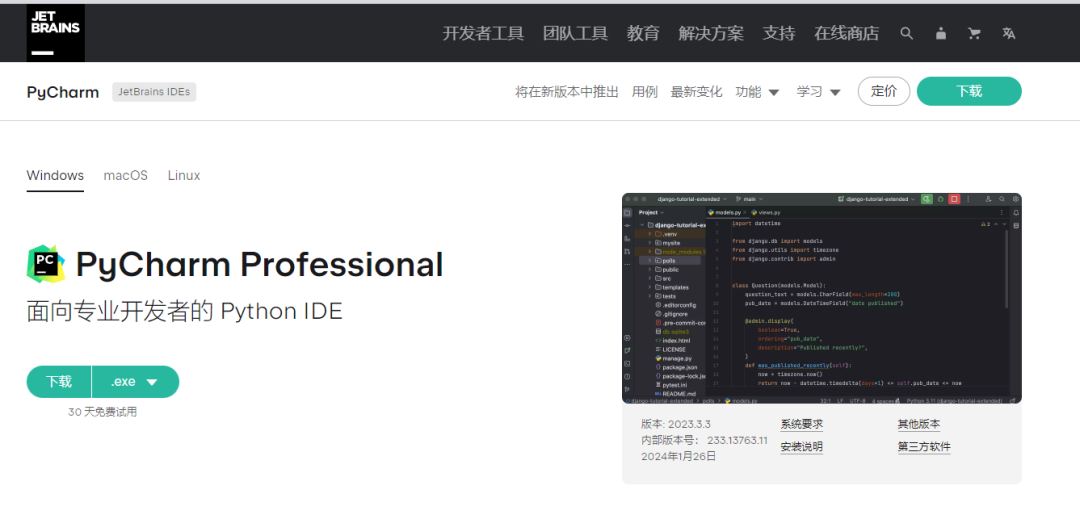Open 将在新版本中推出 page
1080x519 pixels.
point(567,92)
